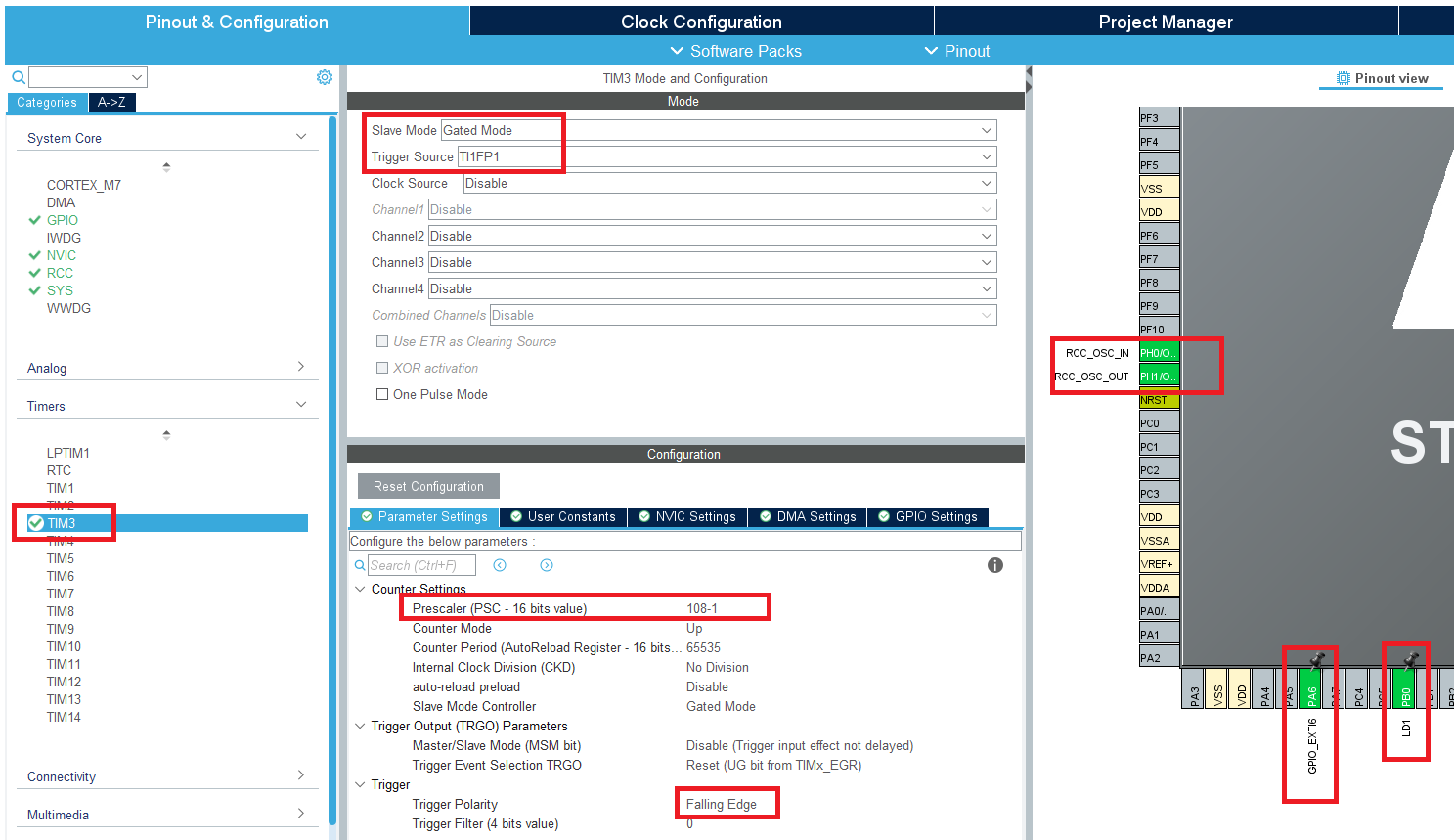This screenshot has width=1454, height=840.
Task: Switch to A->Z sorting tab
Action: [x=111, y=102]
